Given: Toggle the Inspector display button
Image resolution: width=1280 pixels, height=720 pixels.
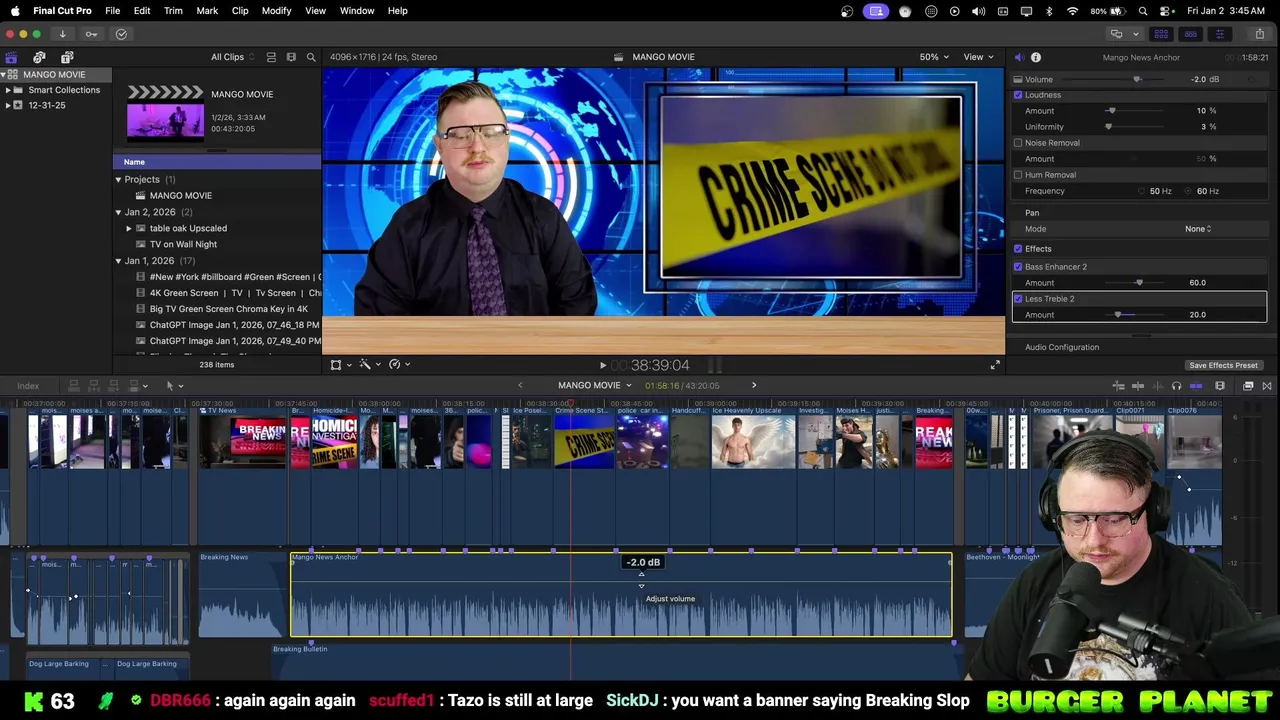Looking at the screenshot, I should (1219, 34).
